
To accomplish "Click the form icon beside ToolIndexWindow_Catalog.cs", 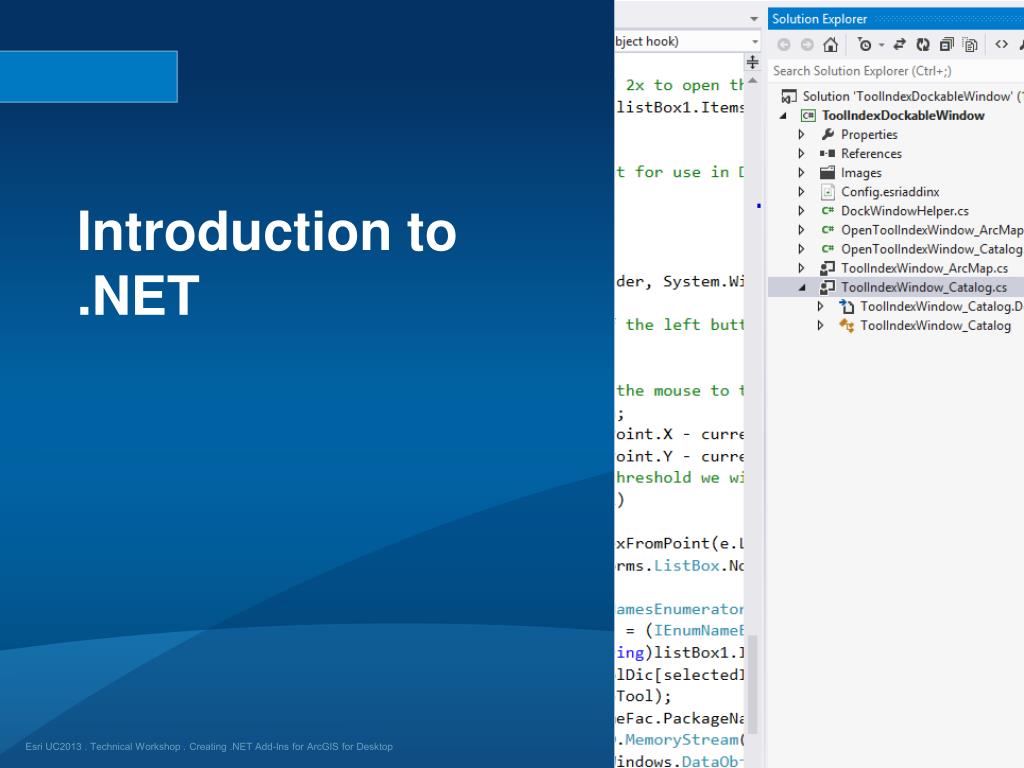I will 827,287.
